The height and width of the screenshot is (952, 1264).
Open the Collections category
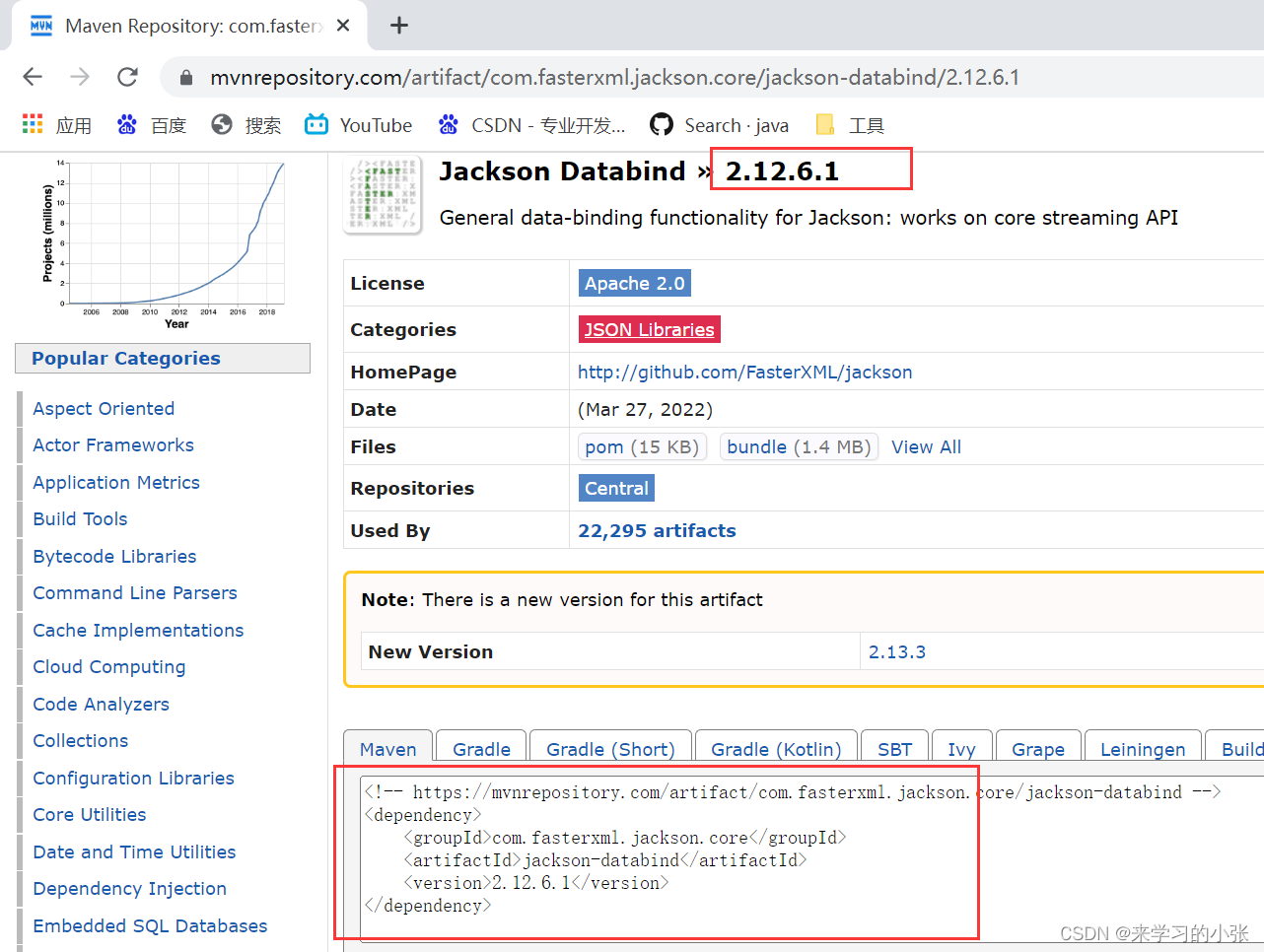pos(81,741)
